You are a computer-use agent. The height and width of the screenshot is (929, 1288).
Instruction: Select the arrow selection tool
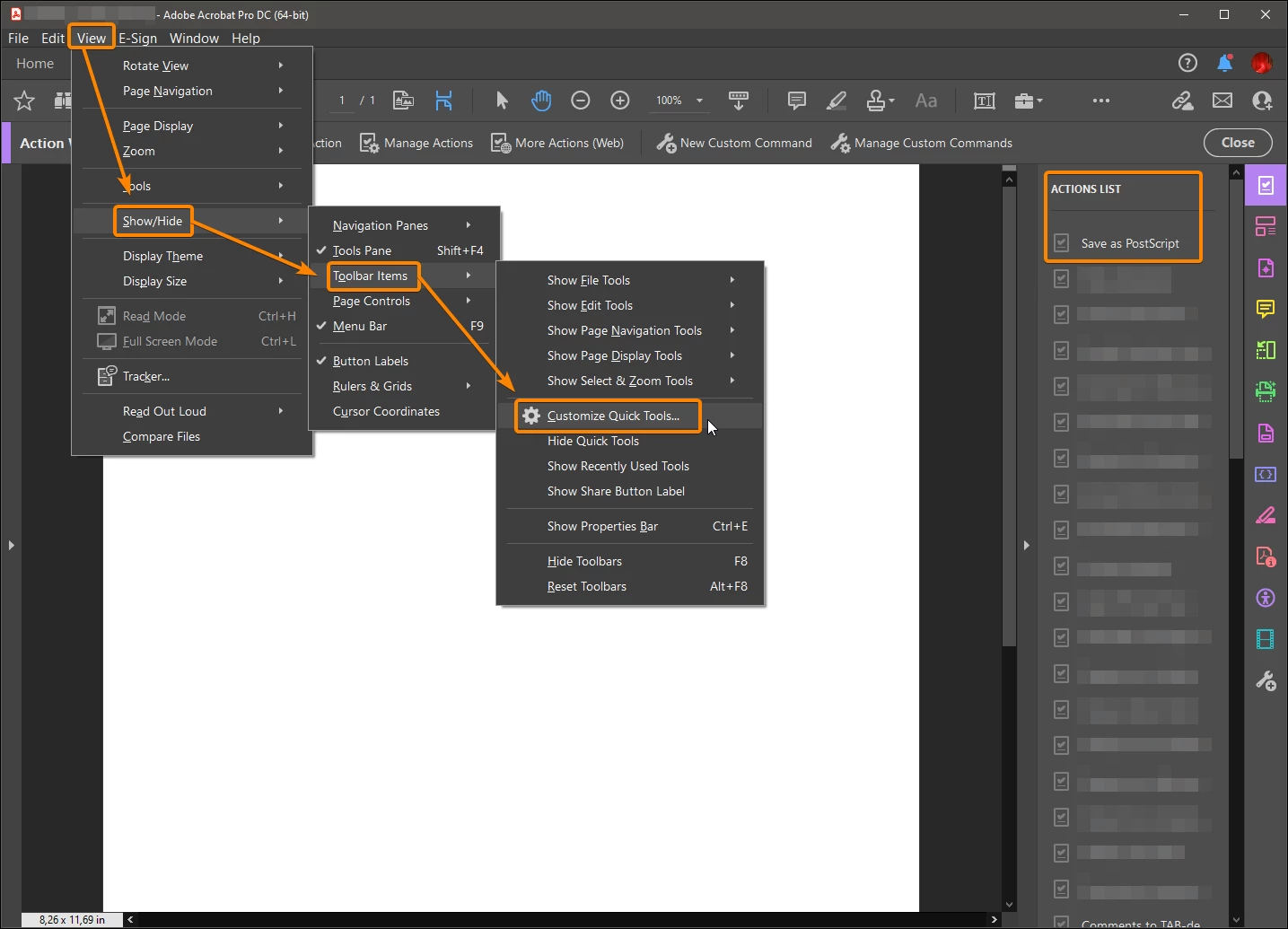502,101
